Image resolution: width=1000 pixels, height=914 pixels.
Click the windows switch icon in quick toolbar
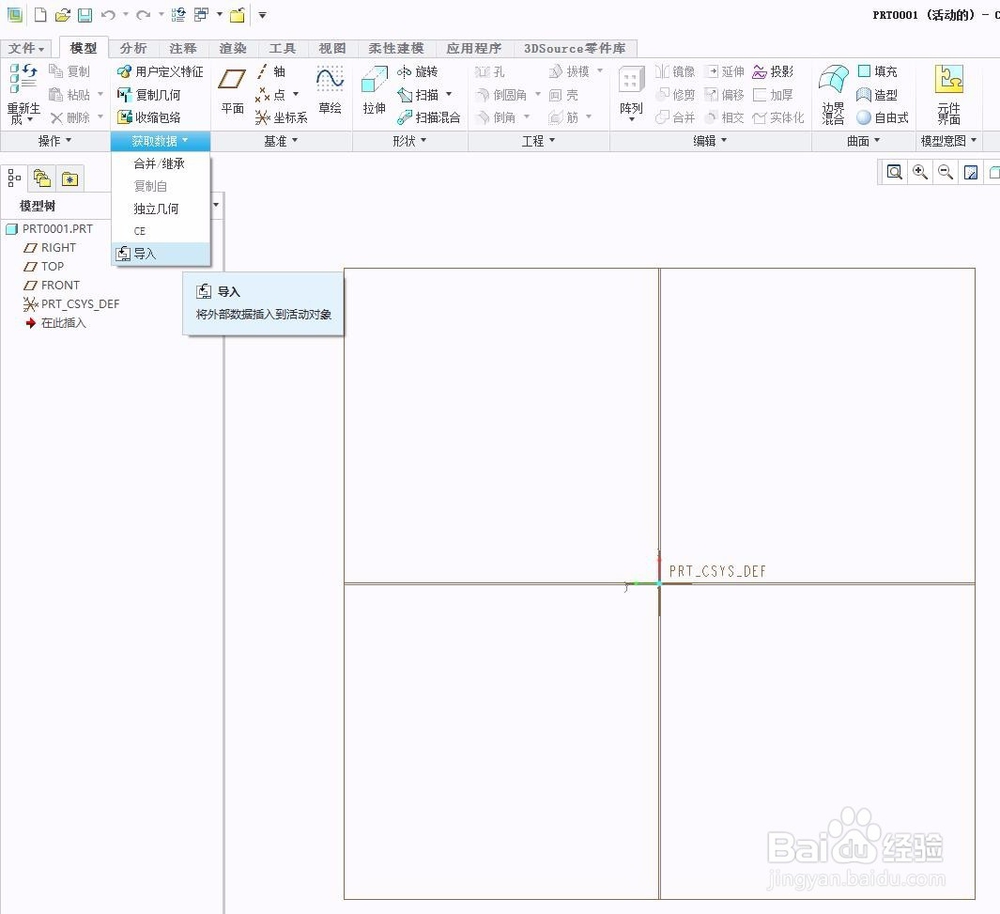(201, 15)
